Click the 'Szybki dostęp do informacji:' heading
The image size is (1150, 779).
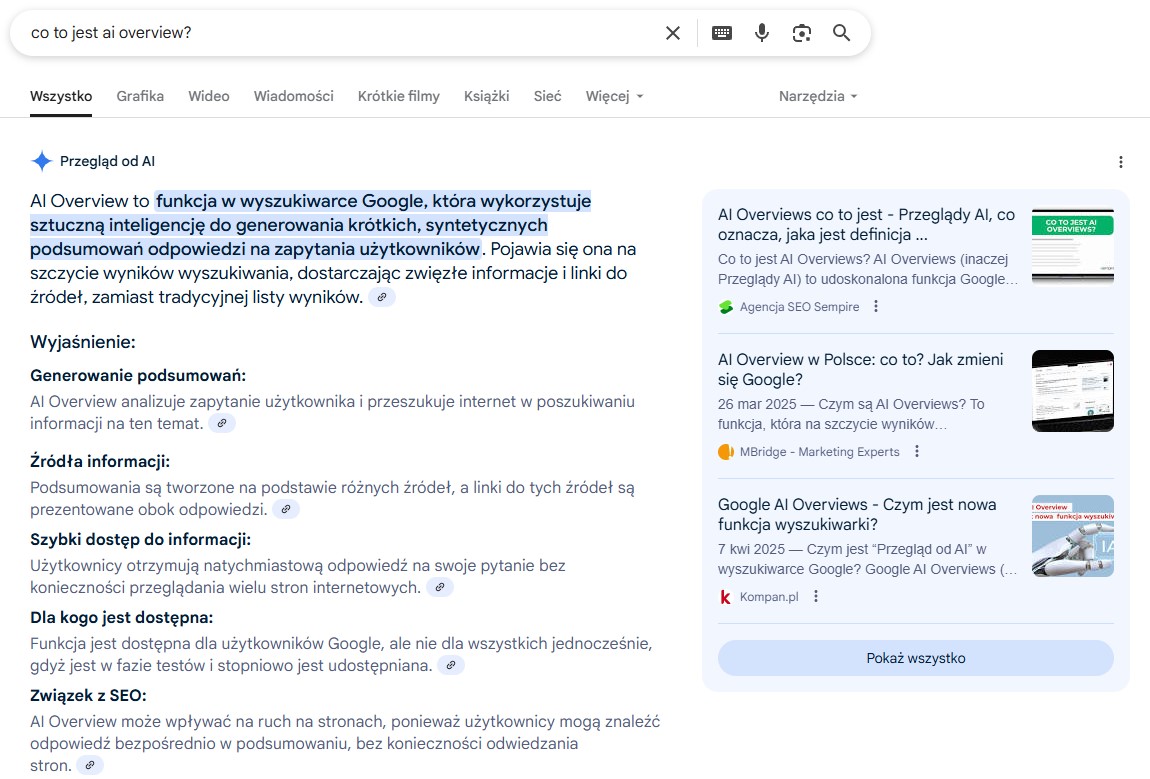(x=140, y=540)
